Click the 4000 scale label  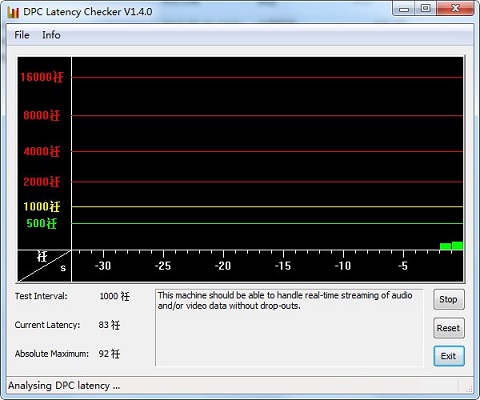pos(42,151)
